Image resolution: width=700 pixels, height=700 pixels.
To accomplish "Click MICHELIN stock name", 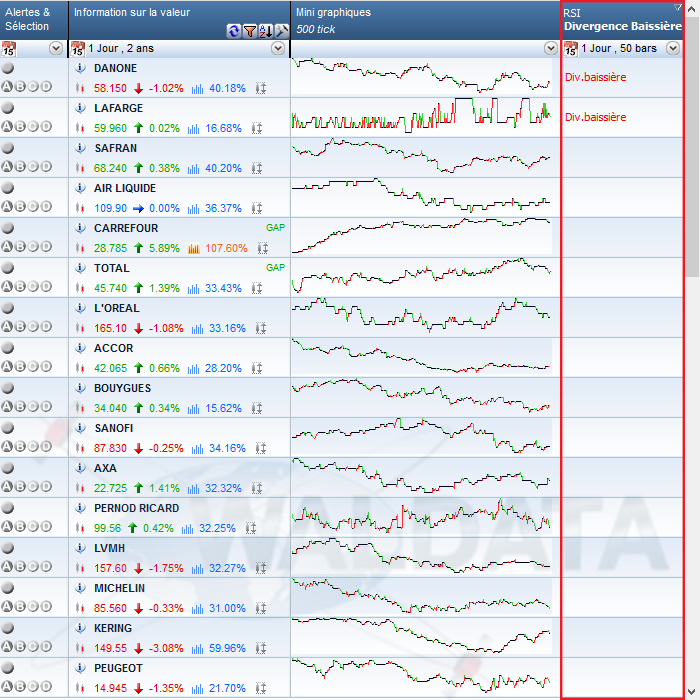I will pyautogui.click(x=119, y=588).
